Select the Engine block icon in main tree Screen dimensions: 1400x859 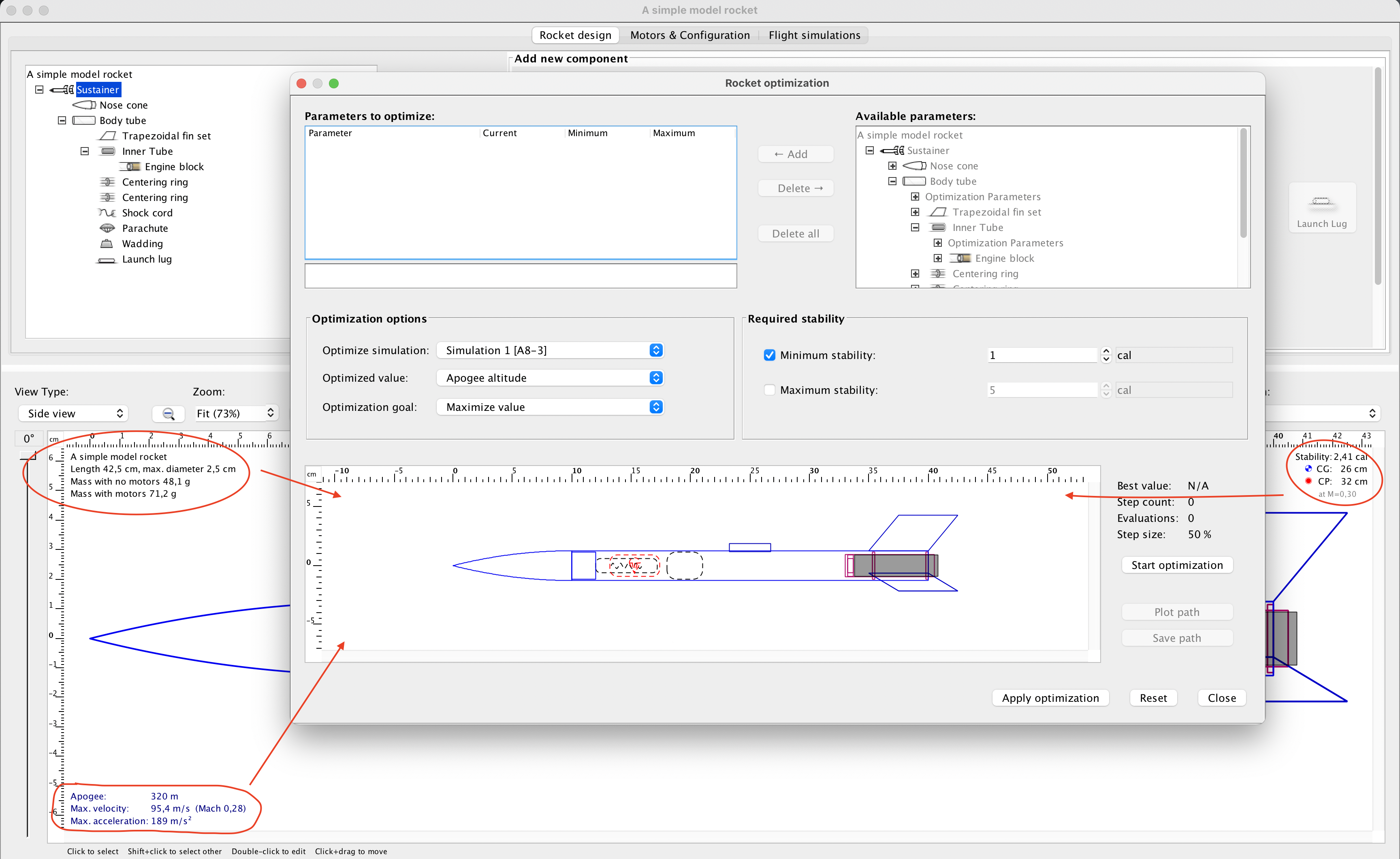130,167
